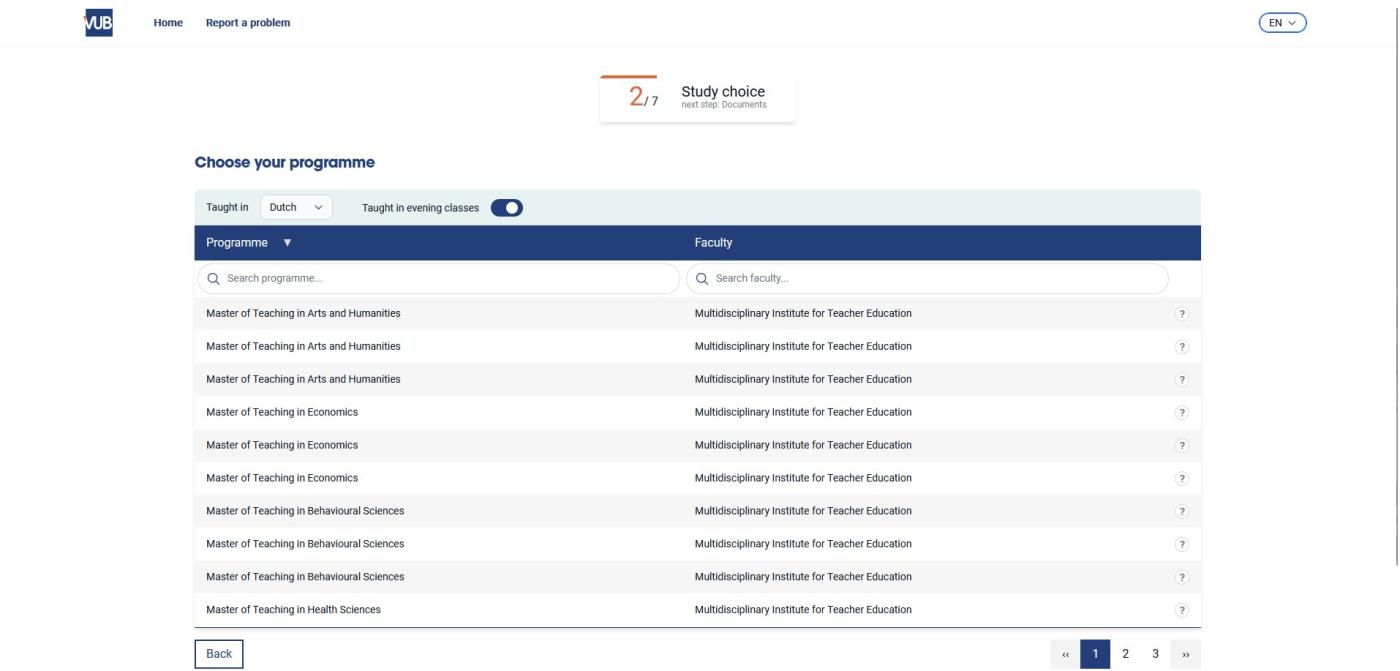Open Report a problem

point(246,21)
